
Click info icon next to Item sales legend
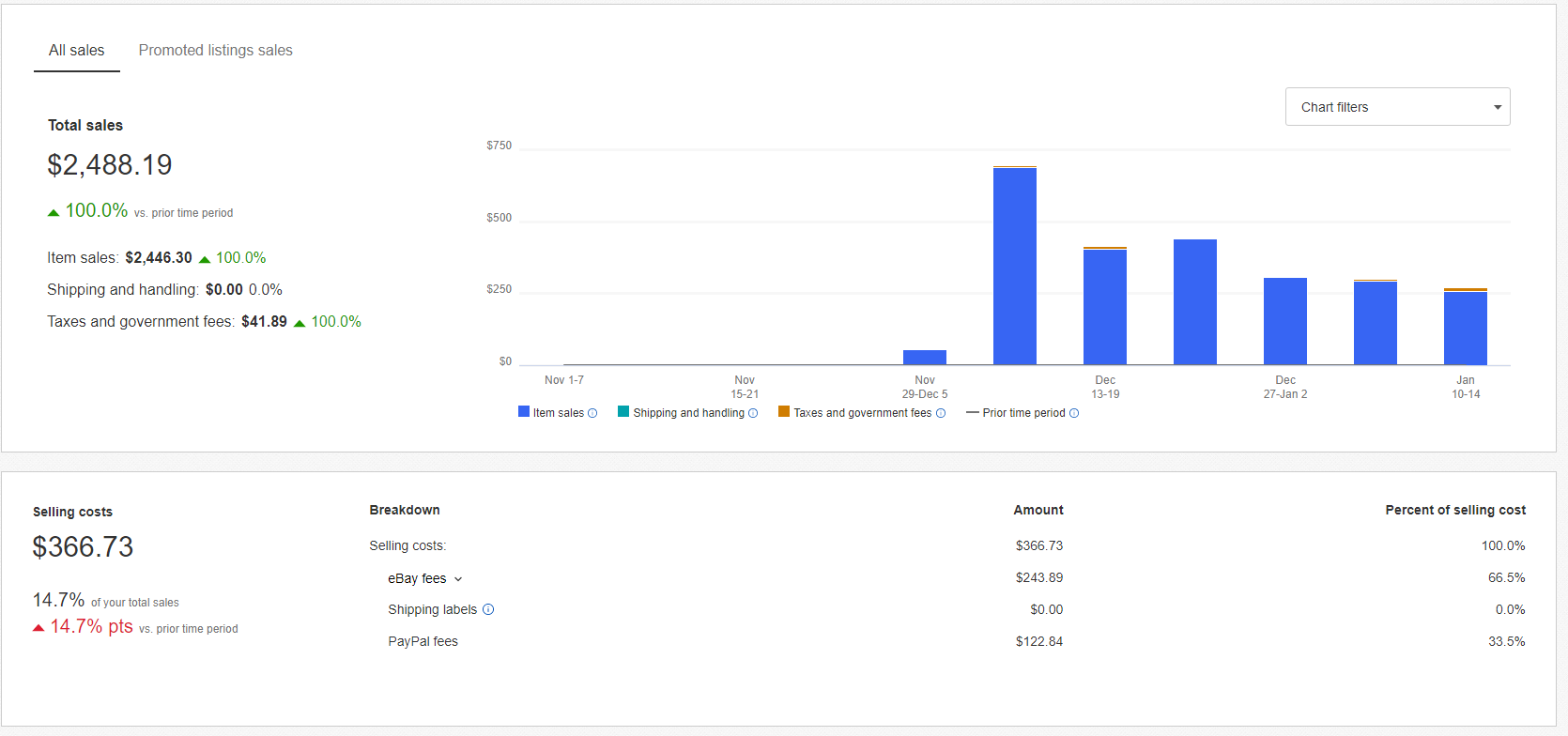(592, 413)
